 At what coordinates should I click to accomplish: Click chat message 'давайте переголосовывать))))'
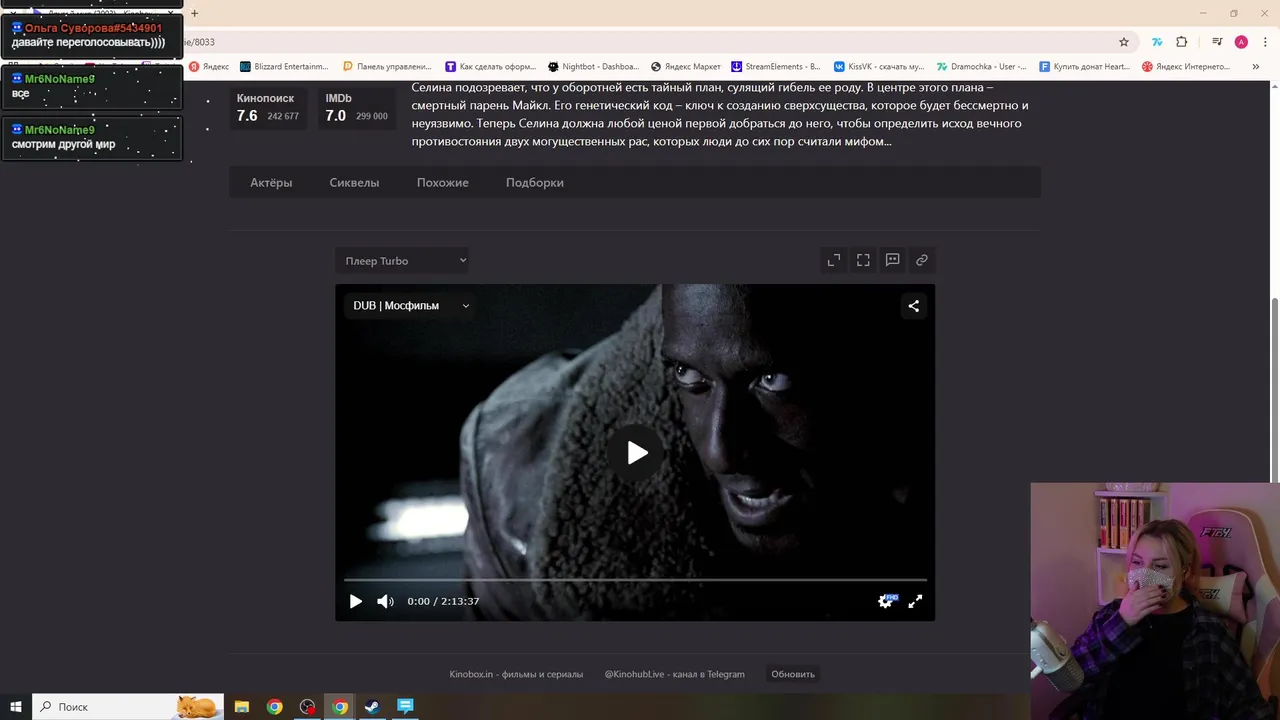click(88, 42)
